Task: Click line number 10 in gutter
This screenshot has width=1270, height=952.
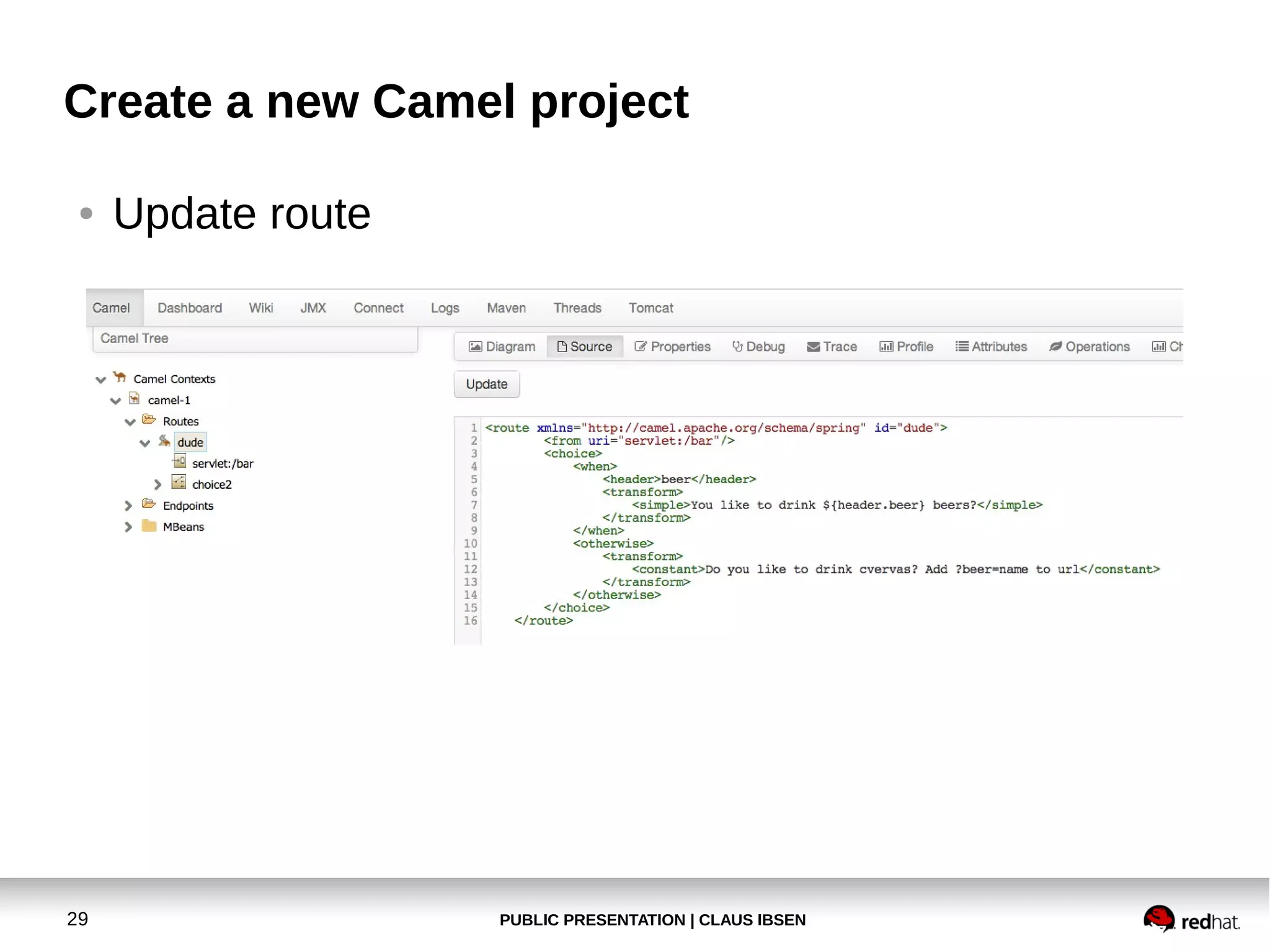Action: pyautogui.click(x=471, y=544)
